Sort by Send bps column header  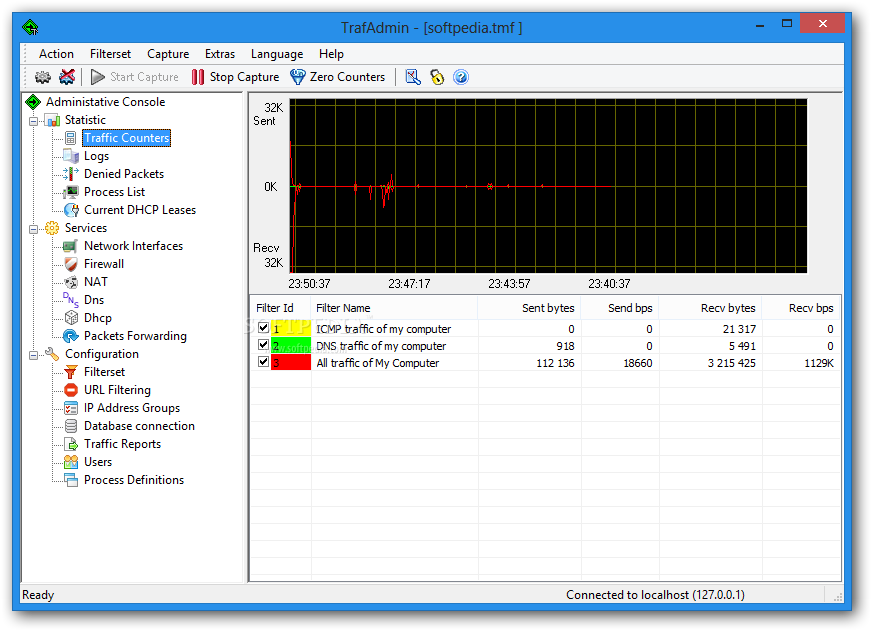point(620,308)
